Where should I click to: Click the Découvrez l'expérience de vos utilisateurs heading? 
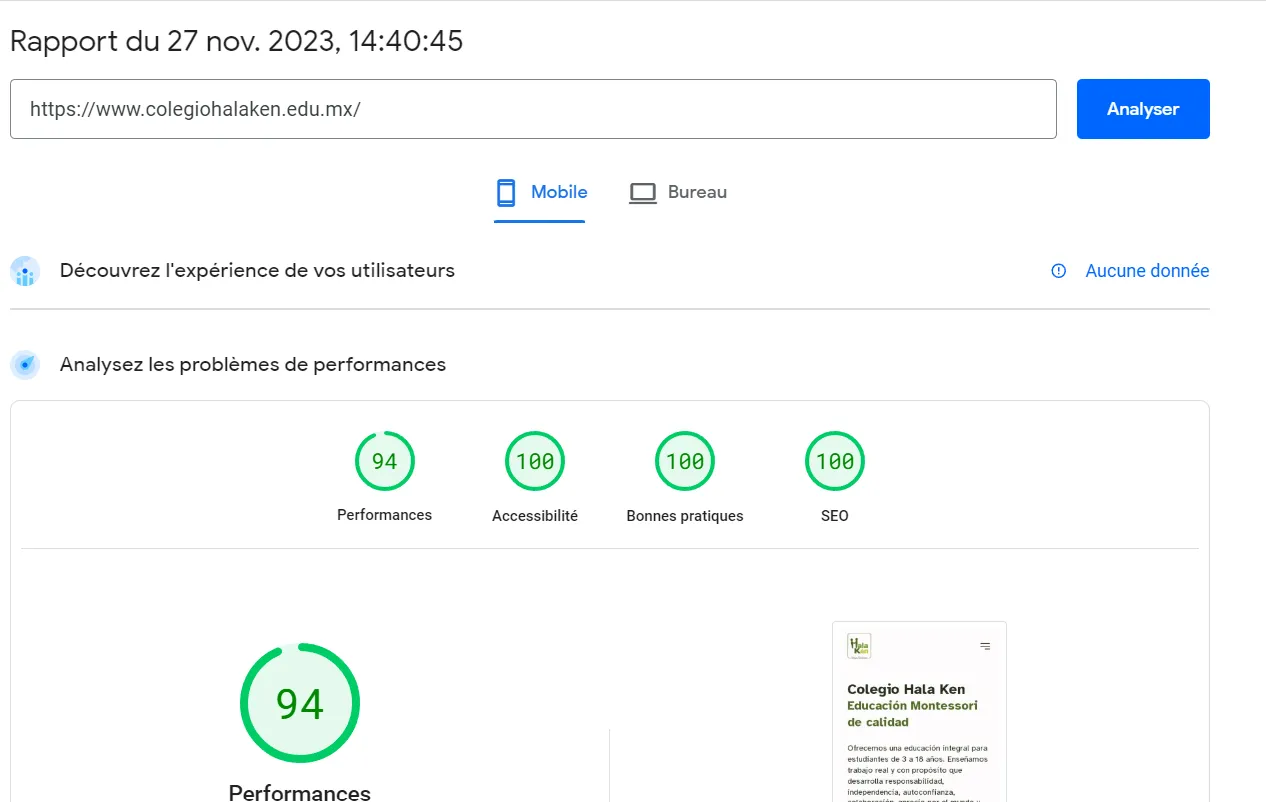point(257,271)
